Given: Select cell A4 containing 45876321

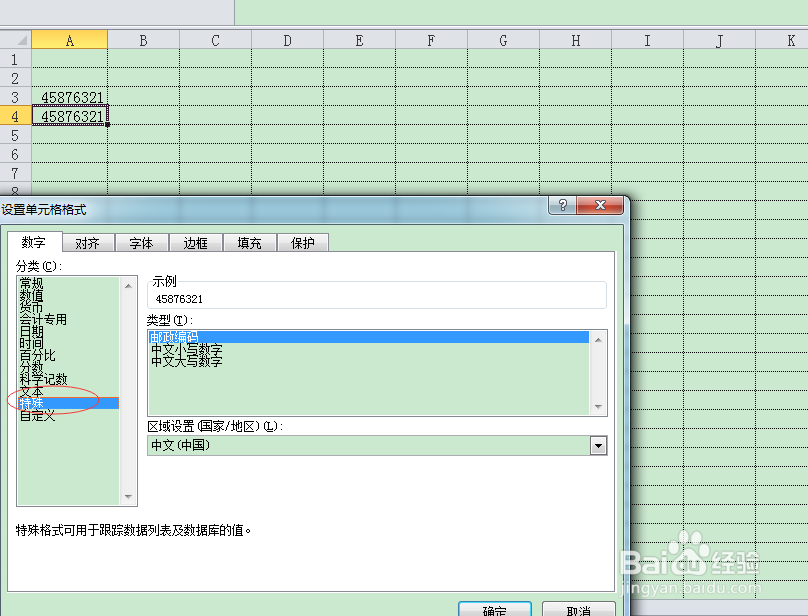Looking at the screenshot, I should [x=70, y=116].
